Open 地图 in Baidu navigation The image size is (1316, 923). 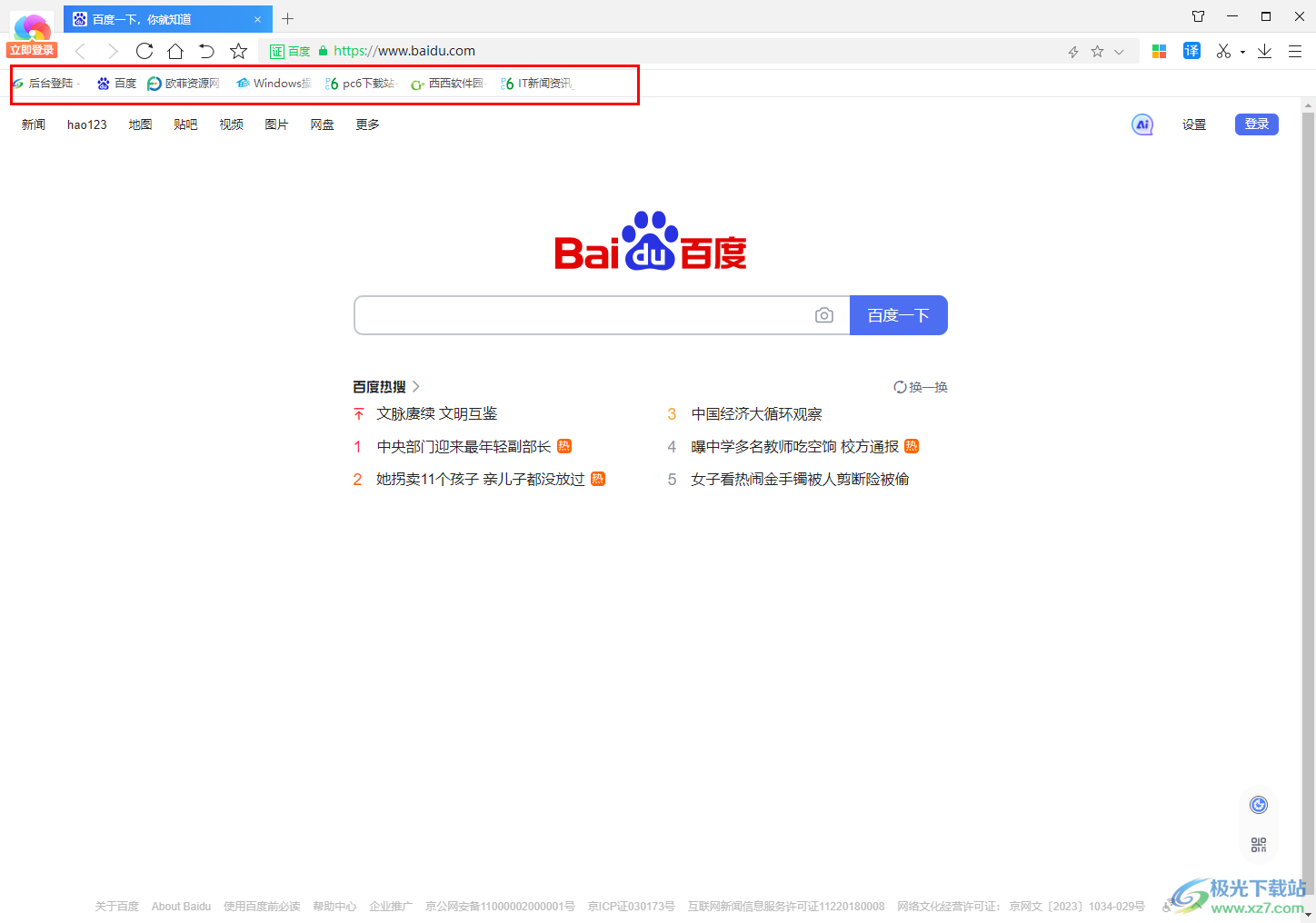pos(140,124)
